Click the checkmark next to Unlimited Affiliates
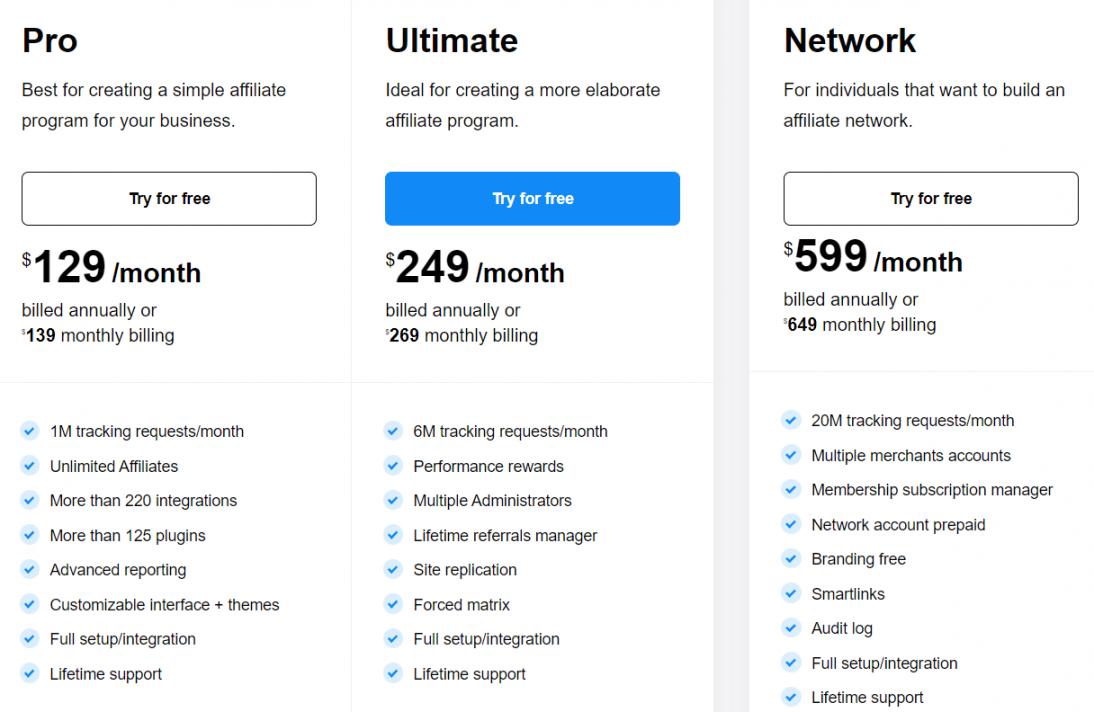The width and height of the screenshot is (1094, 712). pos(30,466)
